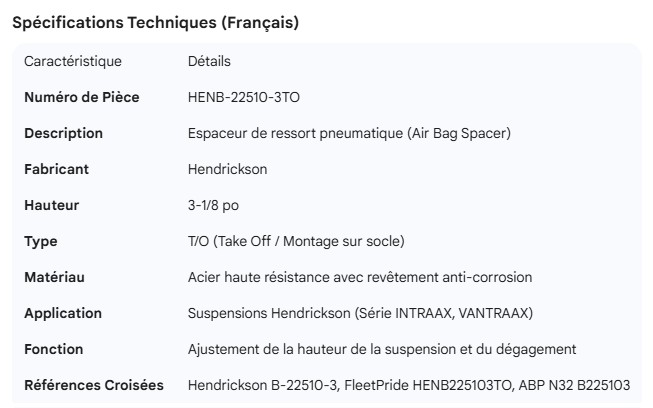The width and height of the screenshot is (653, 408).
Task: Select the Description row label
Action: point(63,134)
